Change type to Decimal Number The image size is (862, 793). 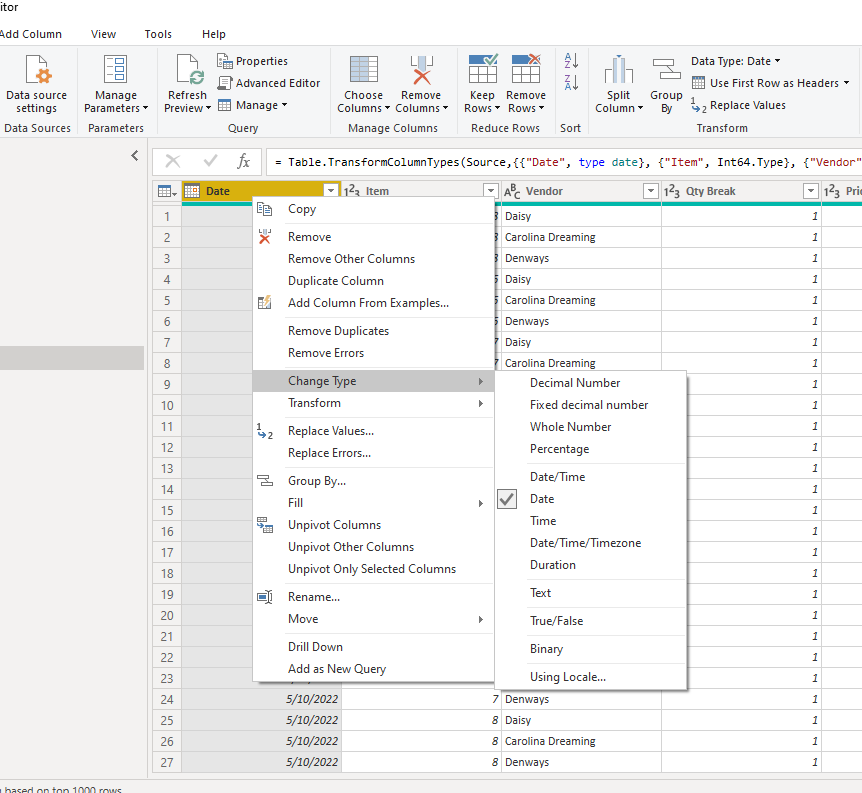tap(591, 383)
